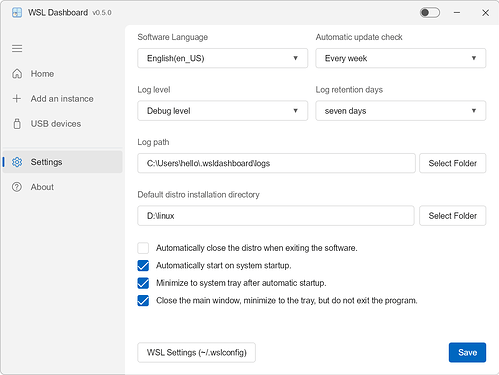Open the USB devices page
This screenshot has height=375, width=499.
(63, 124)
